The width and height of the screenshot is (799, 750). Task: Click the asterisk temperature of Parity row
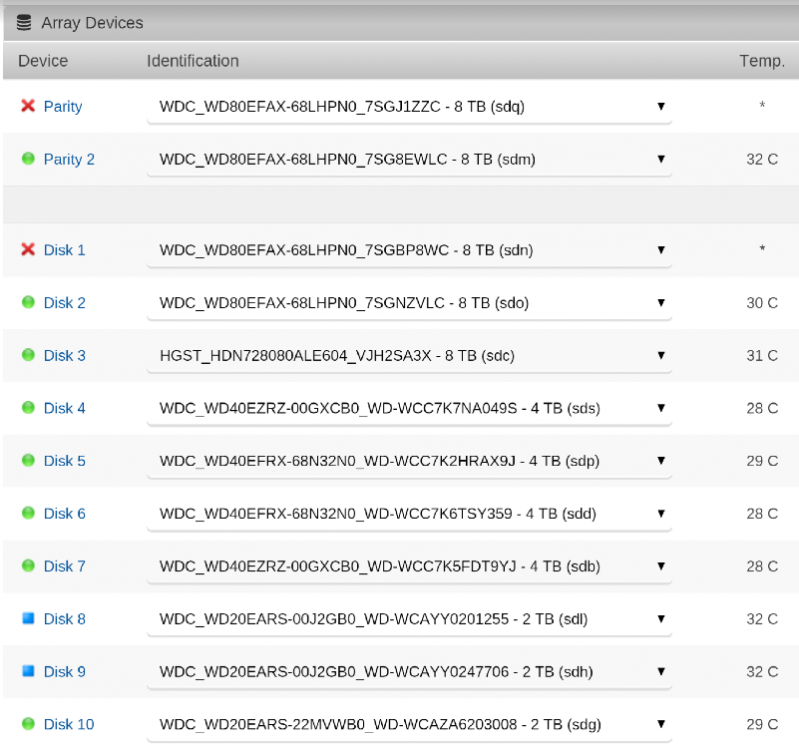[762, 104]
